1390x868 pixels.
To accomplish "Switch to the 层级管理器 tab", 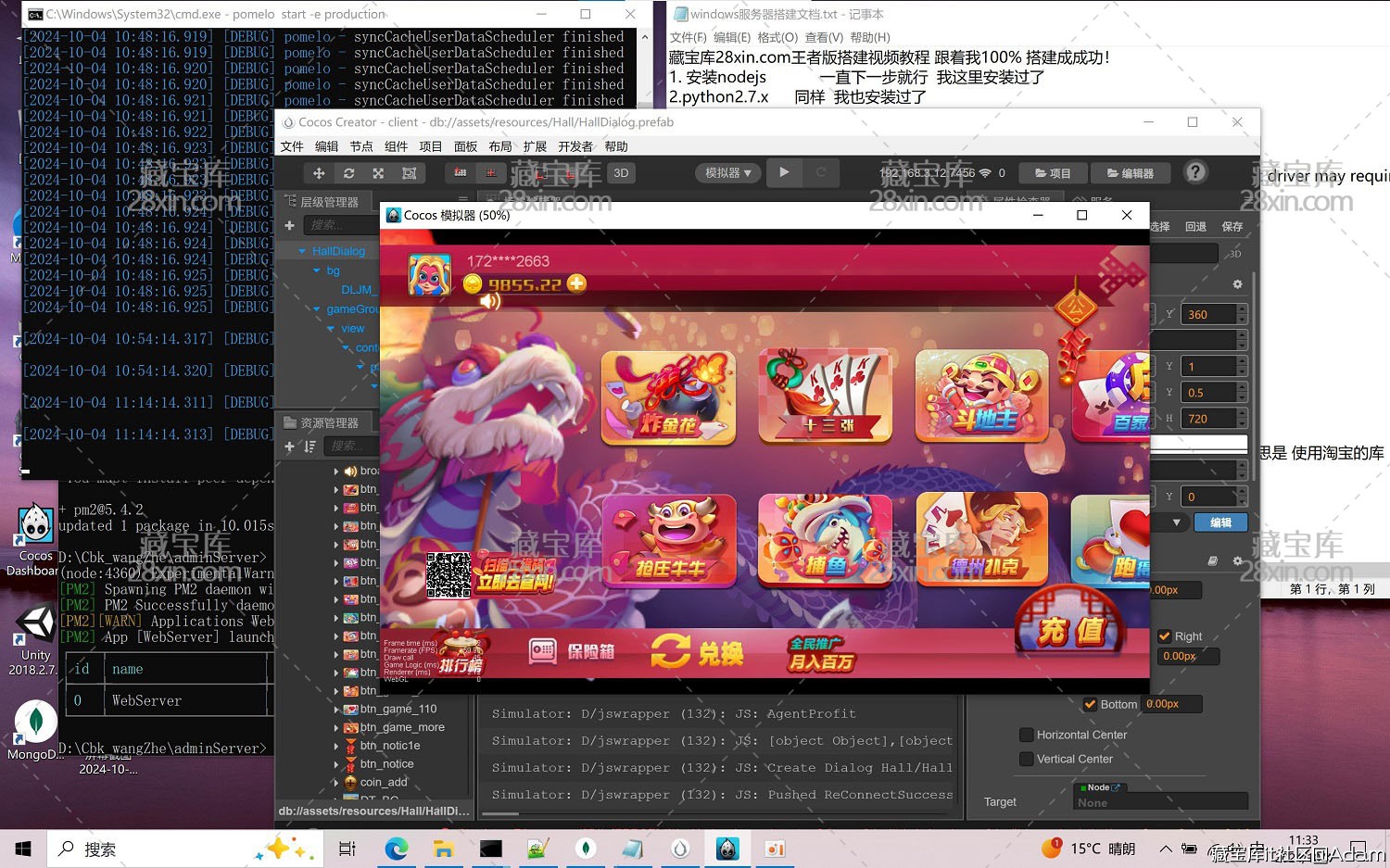I will click(326, 201).
